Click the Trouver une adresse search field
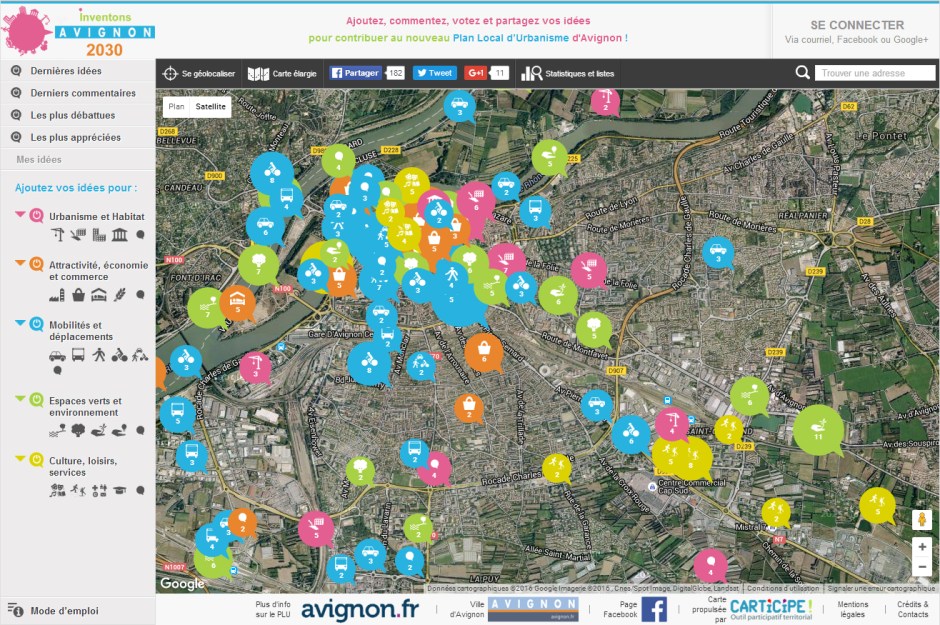Screen dimensions: 940x625 pyautogui.click(x=874, y=73)
